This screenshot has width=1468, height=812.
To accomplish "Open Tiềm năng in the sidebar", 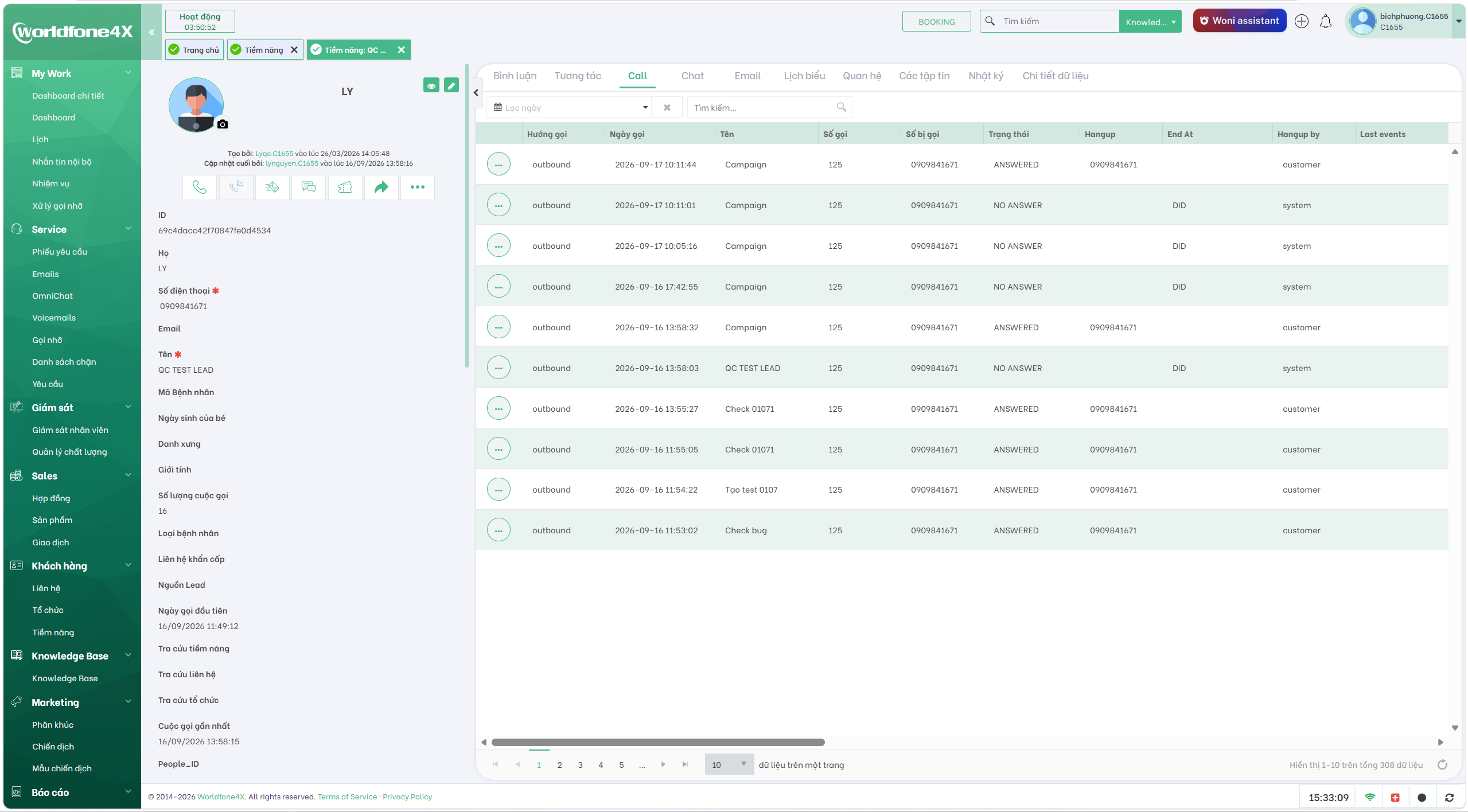I will click(53, 633).
